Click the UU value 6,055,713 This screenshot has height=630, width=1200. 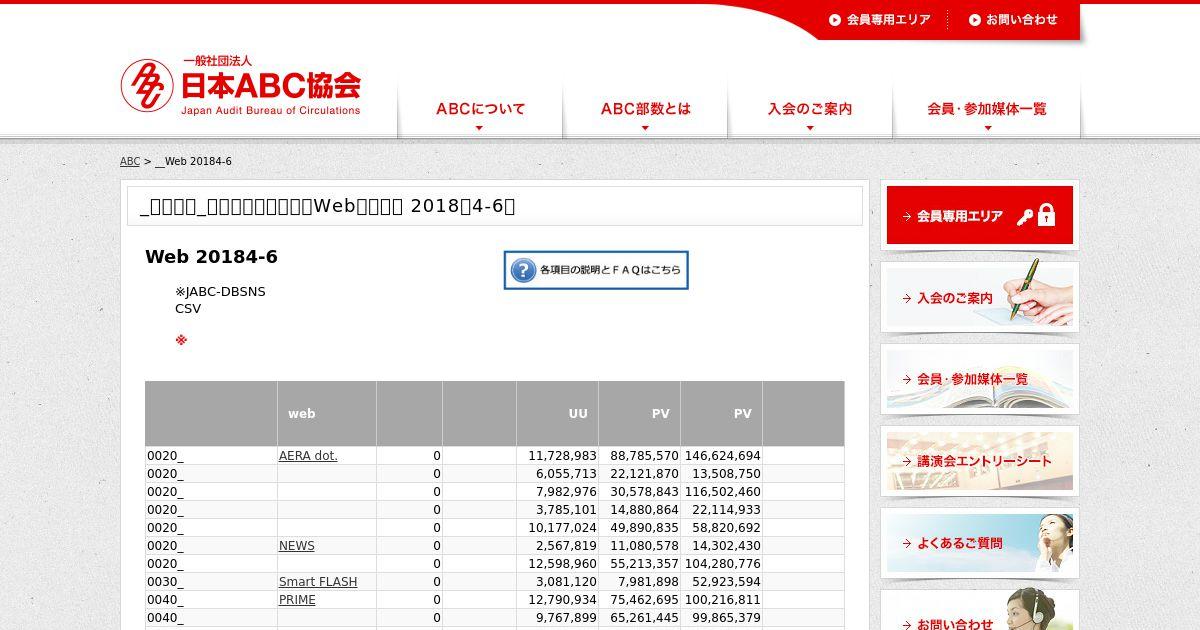[566, 474]
